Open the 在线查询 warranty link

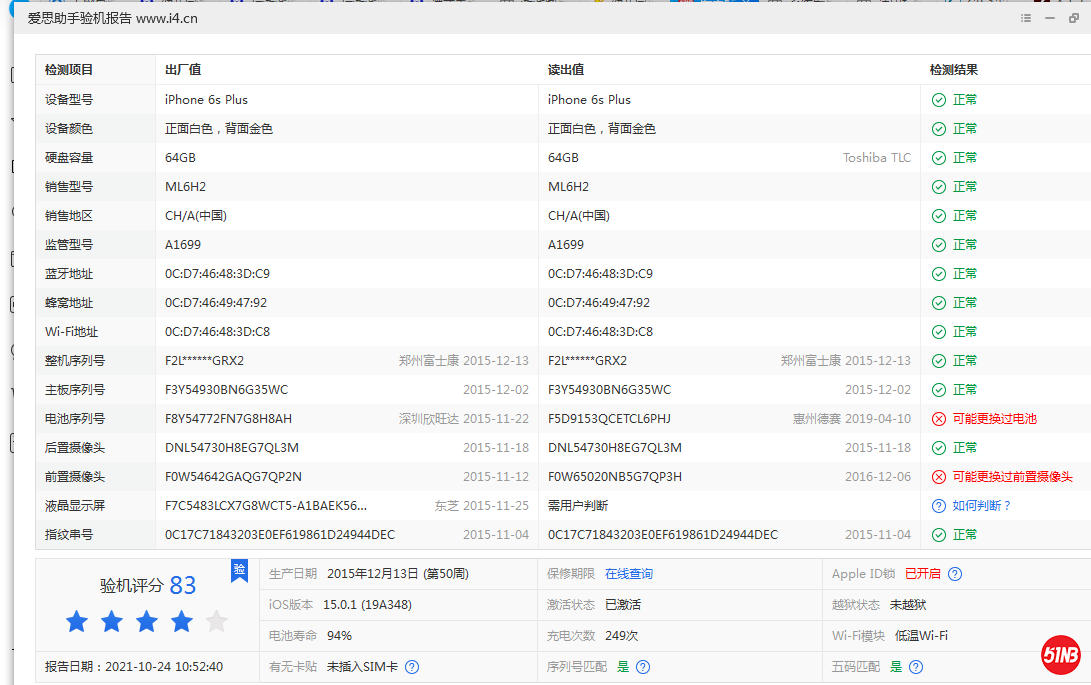point(628,574)
